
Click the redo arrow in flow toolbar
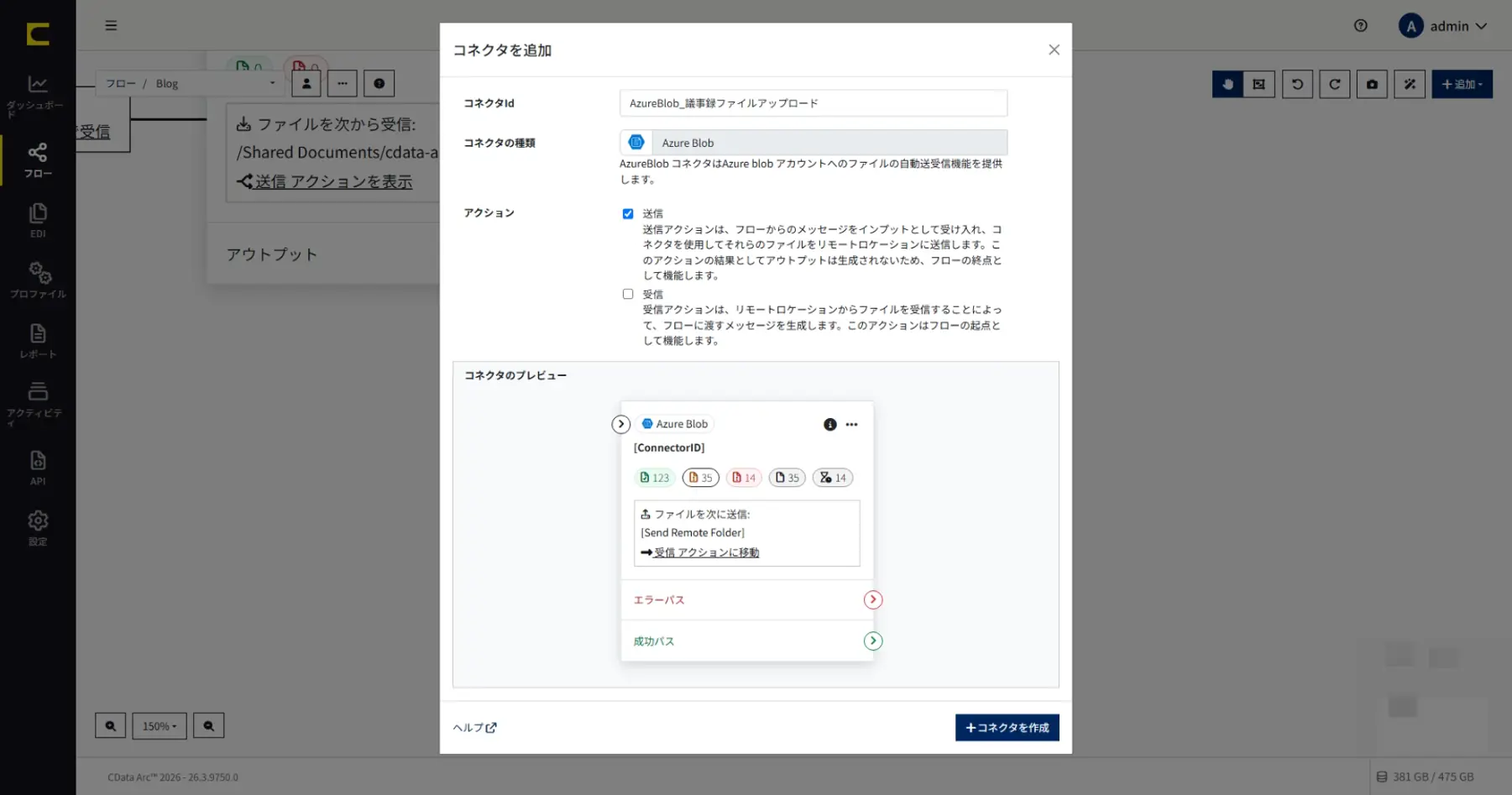pos(1335,84)
